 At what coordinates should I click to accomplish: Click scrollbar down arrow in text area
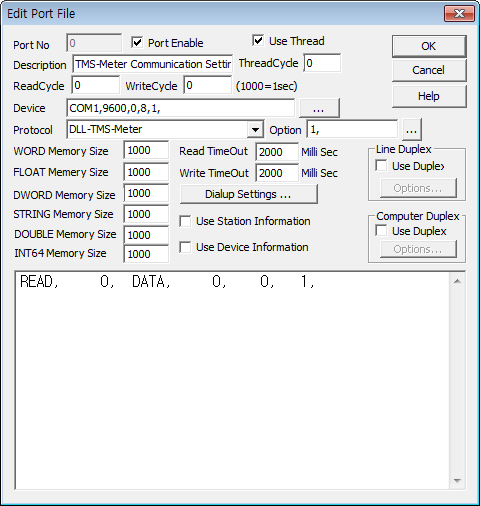pyautogui.click(x=457, y=480)
